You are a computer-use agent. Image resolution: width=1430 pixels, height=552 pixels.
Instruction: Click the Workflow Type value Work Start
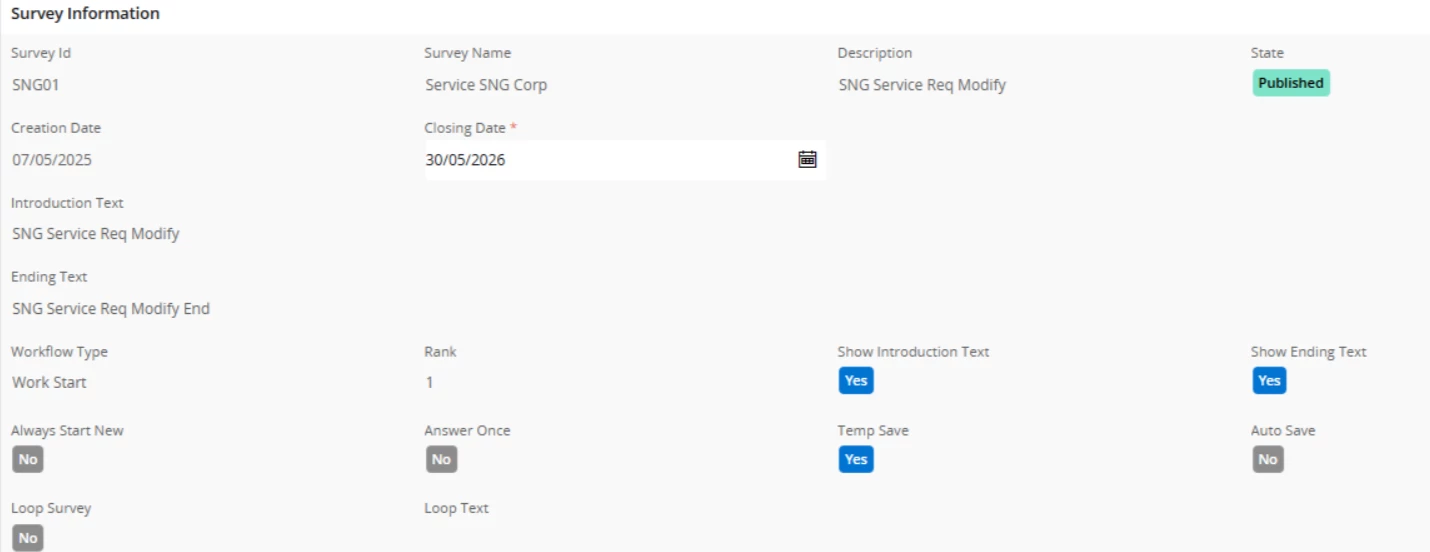pos(49,382)
